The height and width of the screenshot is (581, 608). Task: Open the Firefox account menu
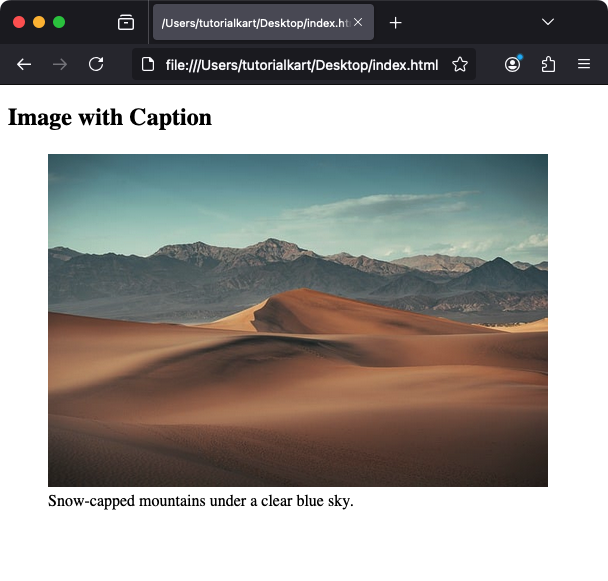point(513,64)
